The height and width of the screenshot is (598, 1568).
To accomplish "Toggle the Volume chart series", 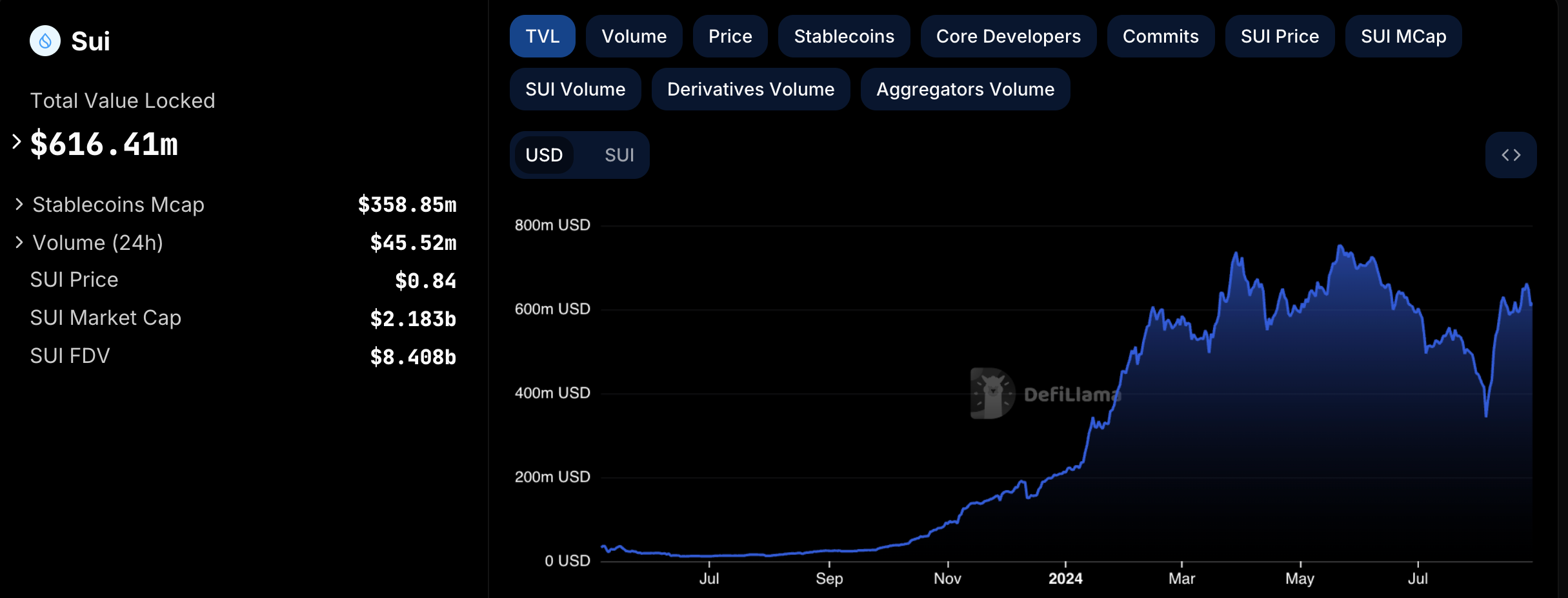I will [634, 36].
